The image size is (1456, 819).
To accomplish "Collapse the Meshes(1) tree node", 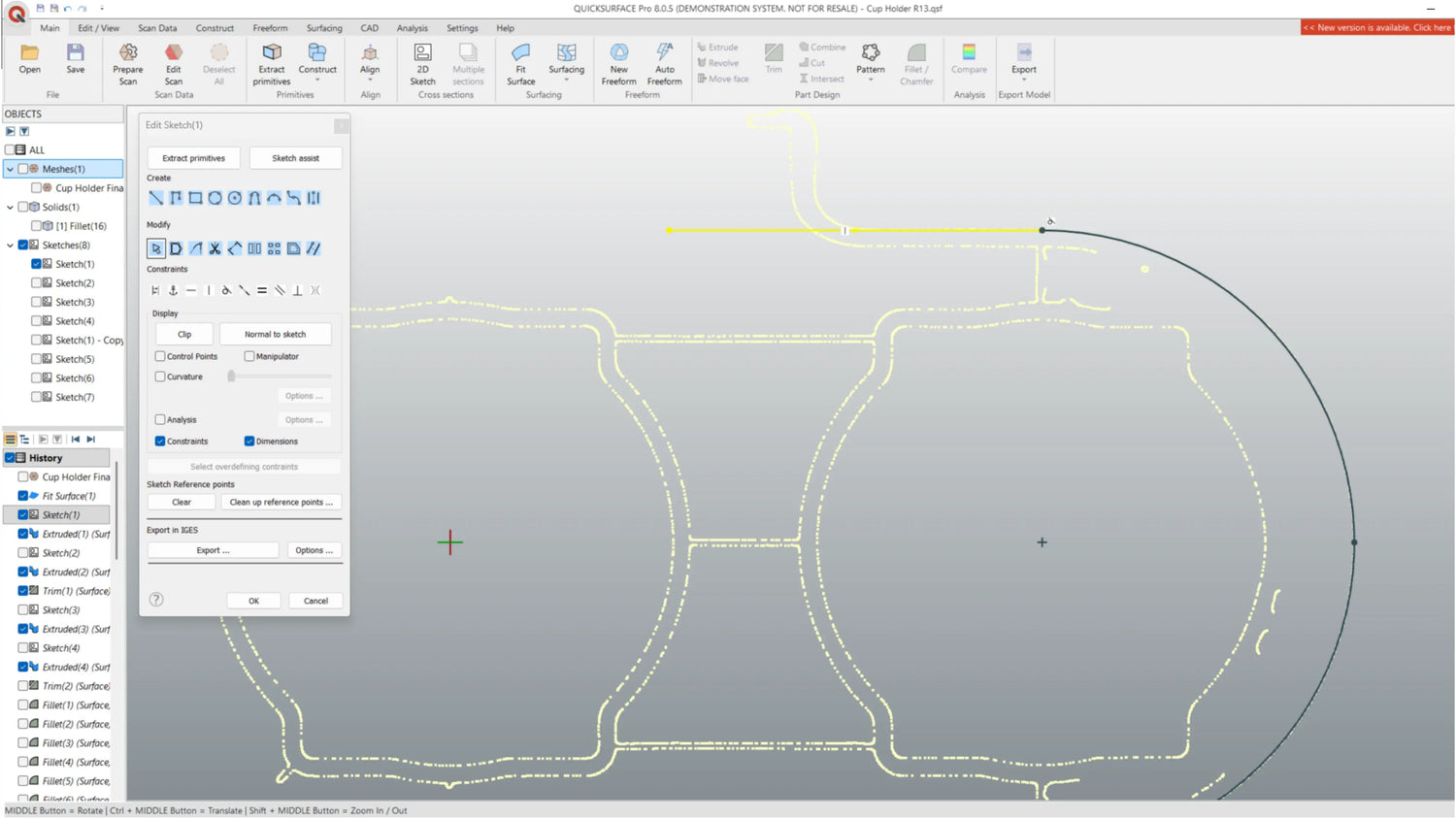I will pos(11,169).
